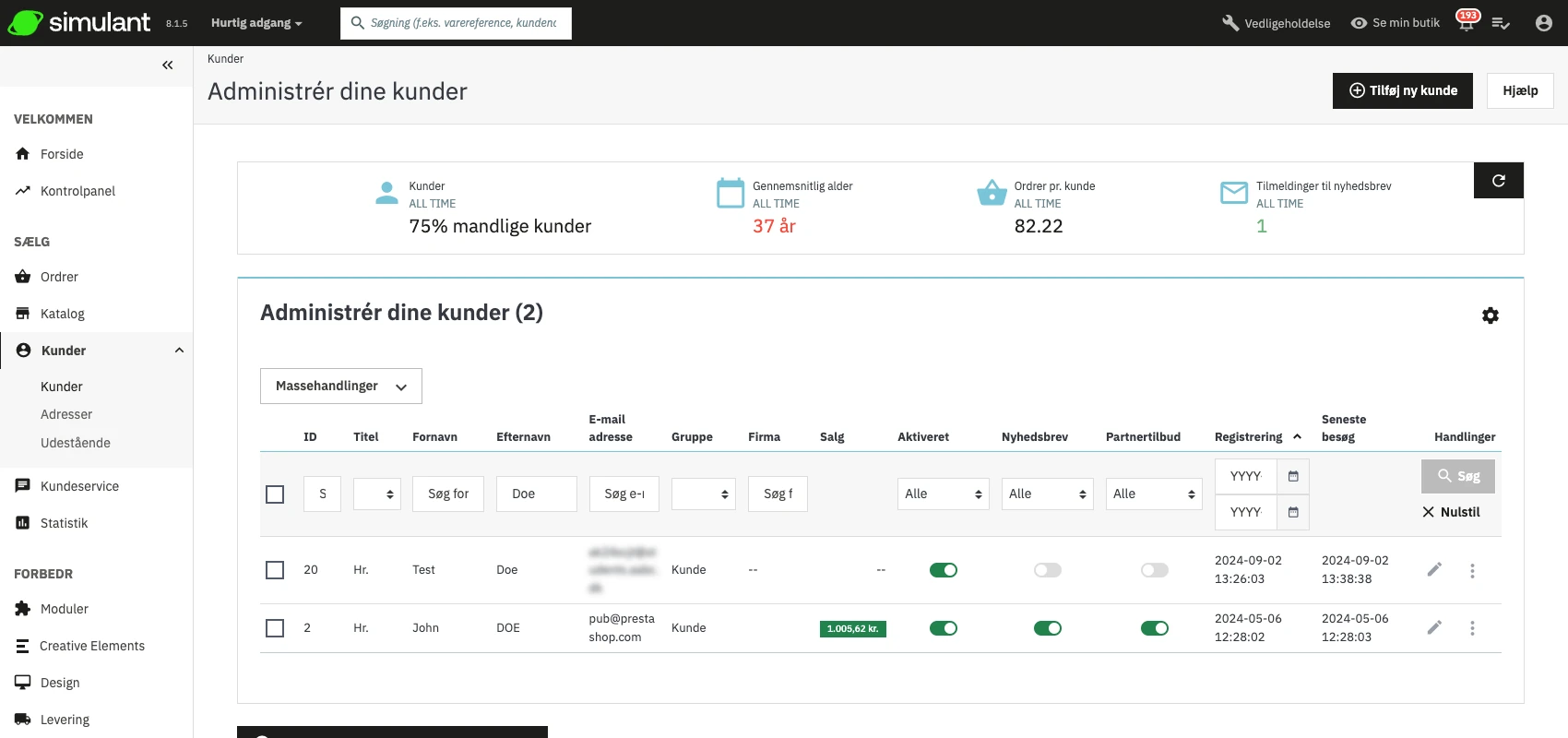1568x738 pixels.
Task: Open the Hurtig adgang dropdown menu
Action: [256, 23]
